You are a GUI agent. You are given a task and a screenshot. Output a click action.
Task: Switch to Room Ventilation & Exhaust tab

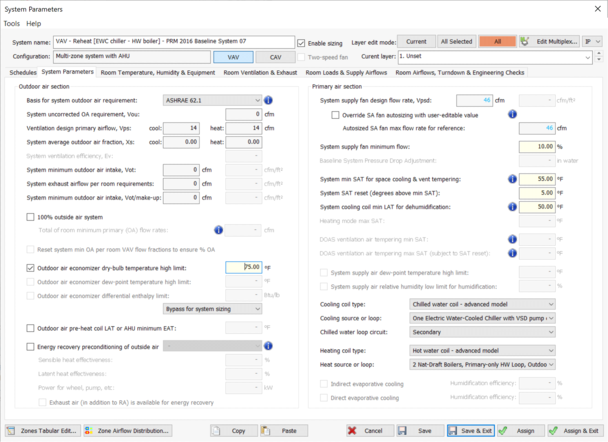[x=260, y=73]
